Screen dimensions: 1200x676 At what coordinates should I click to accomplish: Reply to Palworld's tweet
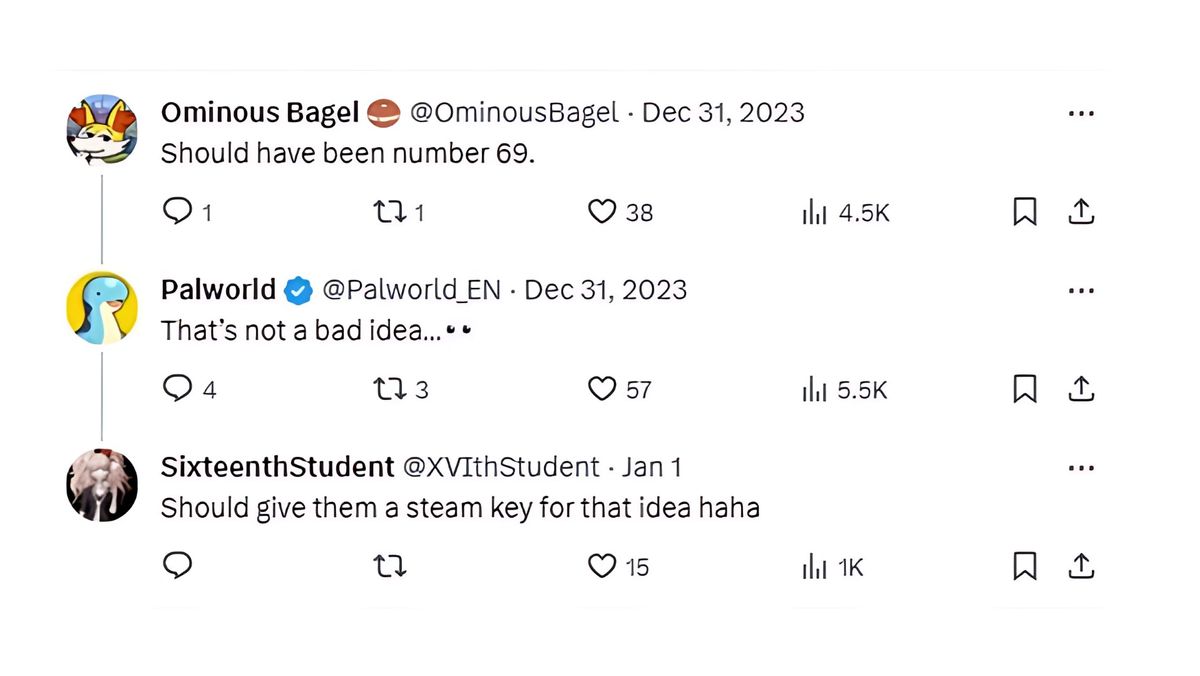pyautogui.click(x=177, y=389)
